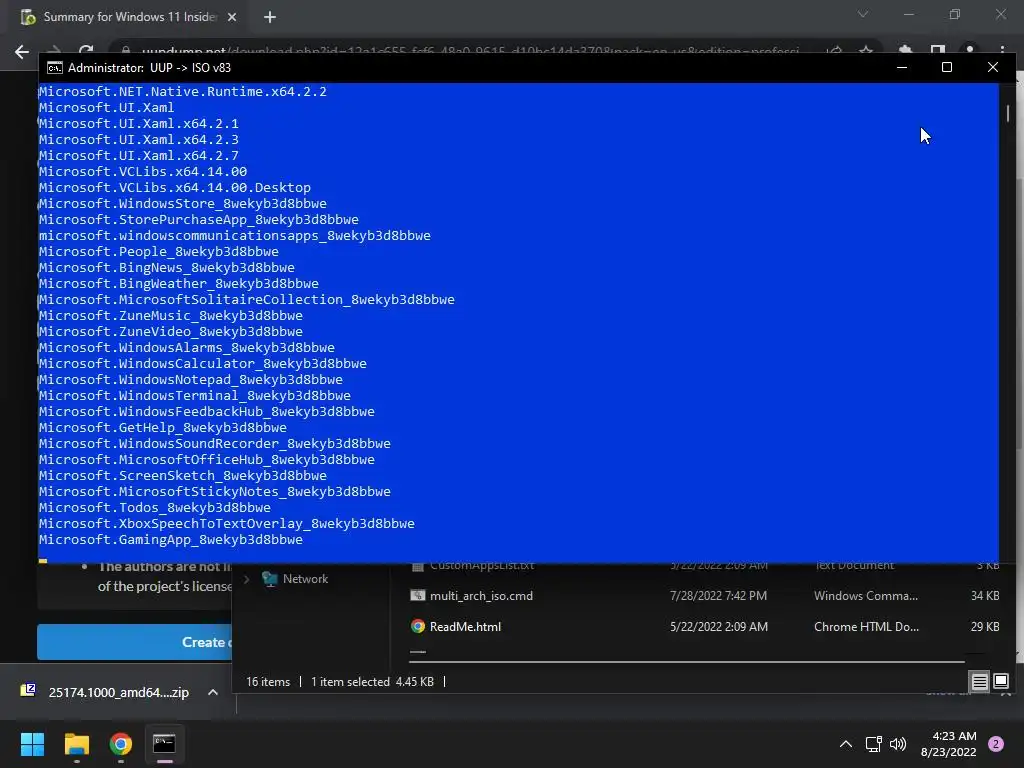Screen dimensions: 1024x768
Task: Click the Explorer horizontal scrollbar
Action: [x=687, y=662]
